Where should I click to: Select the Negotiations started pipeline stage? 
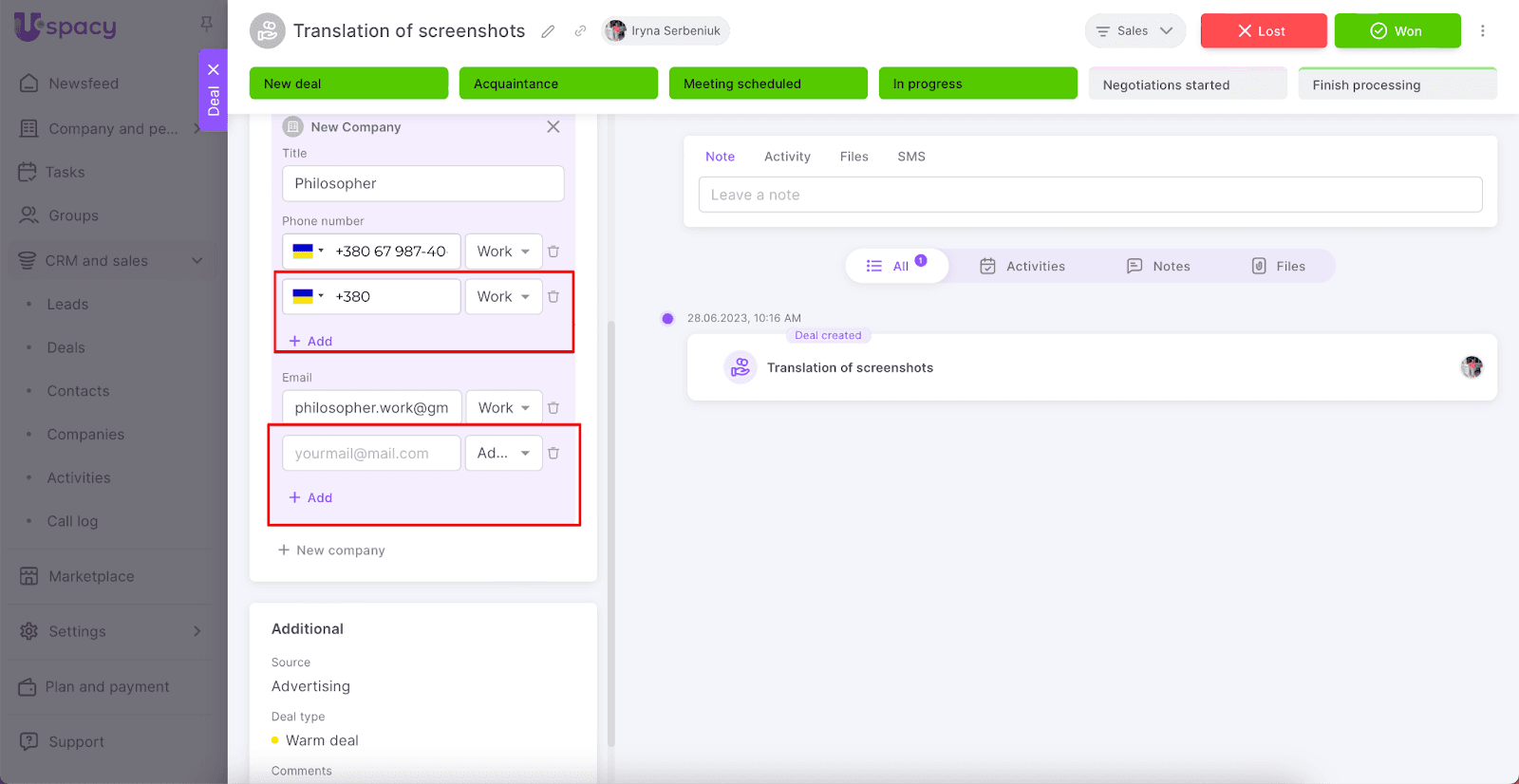click(1187, 84)
